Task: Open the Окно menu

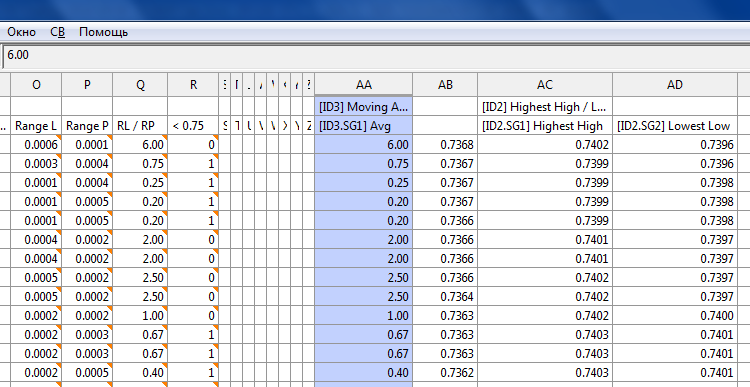Action: (22, 32)
